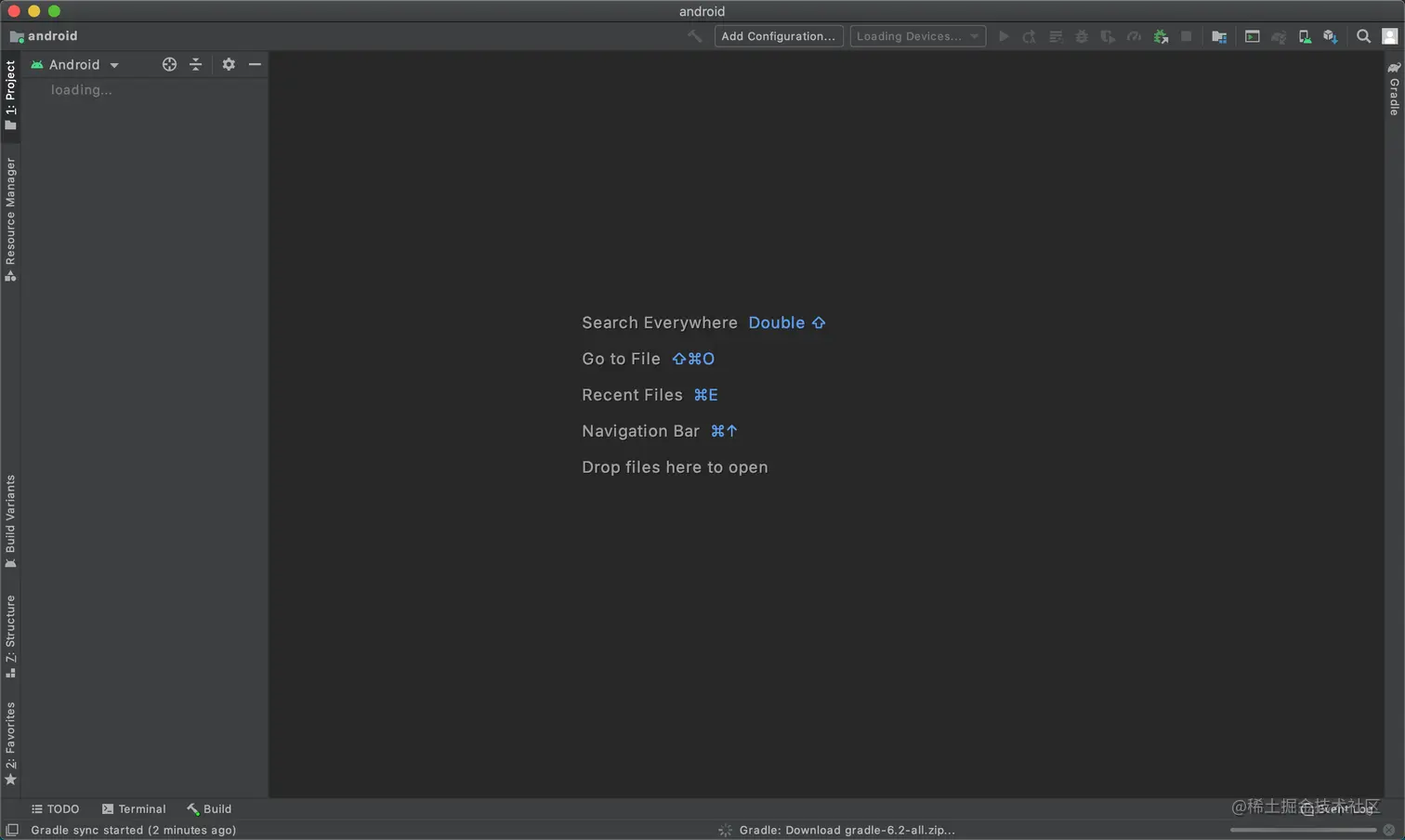Image resolution: width=1405 pixels, height=840 pixels.
Task: Click Sync Project with Gradle Files icon
Action: (x=1279, y=36)
